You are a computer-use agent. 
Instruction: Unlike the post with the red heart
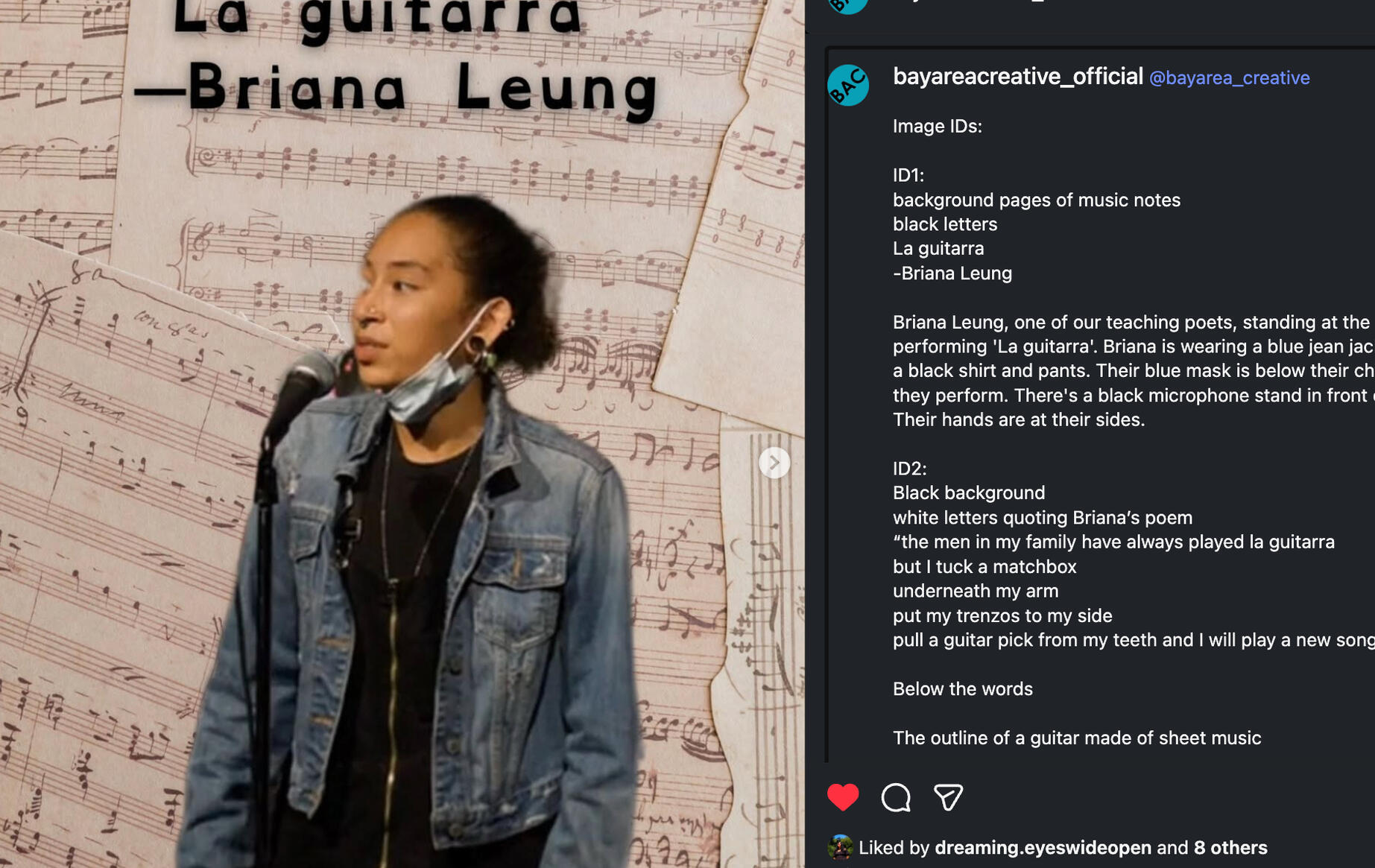pyautogui.click(x=843, y=797)
